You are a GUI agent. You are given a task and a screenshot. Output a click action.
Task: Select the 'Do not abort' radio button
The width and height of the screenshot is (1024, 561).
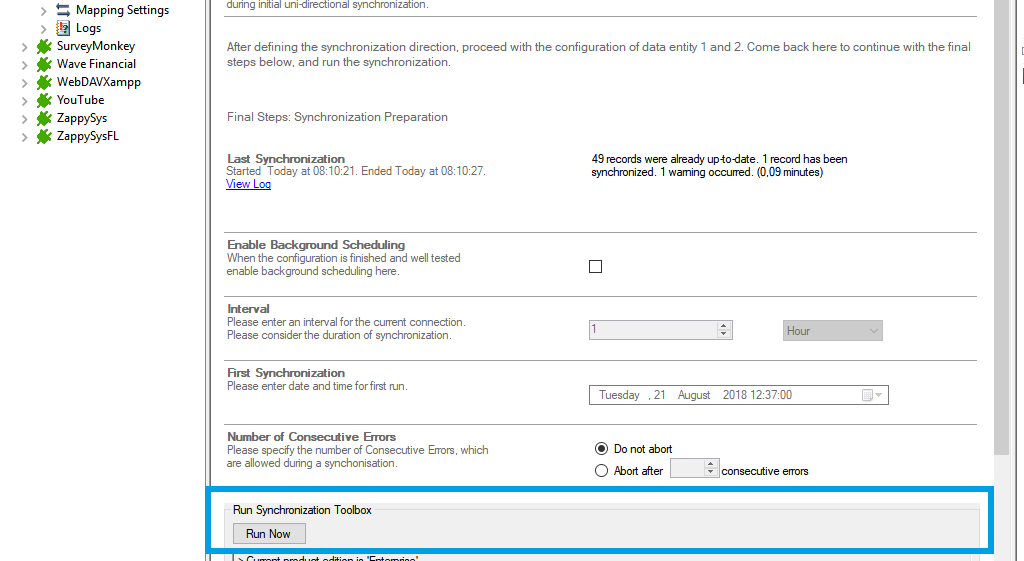tap(602, 449)
